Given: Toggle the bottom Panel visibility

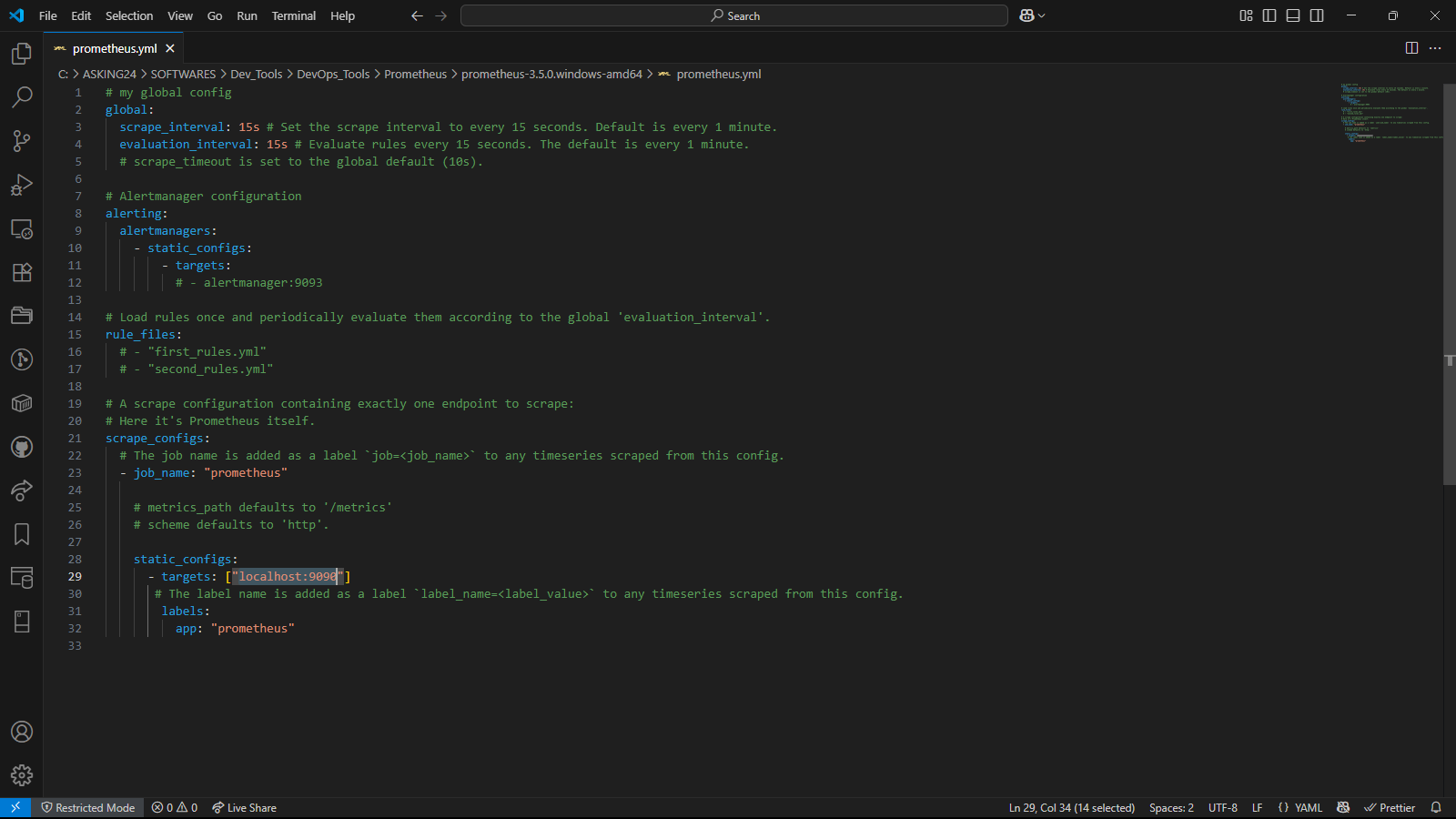Looking at the screenshot, I should tap(1293, 15).
